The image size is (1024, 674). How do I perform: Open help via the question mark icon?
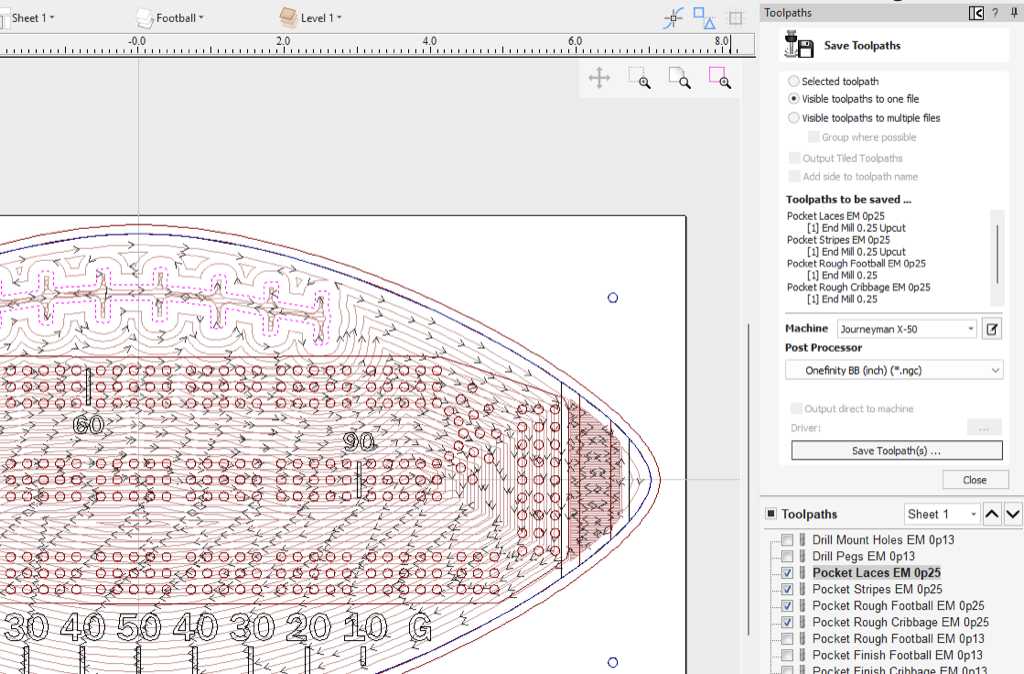(x=995, y=12)
